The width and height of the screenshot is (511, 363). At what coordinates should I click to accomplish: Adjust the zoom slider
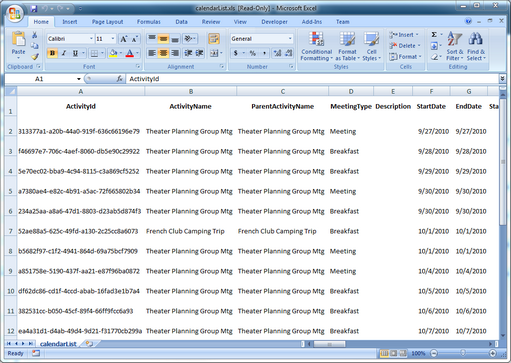click(x=463, y=353)
